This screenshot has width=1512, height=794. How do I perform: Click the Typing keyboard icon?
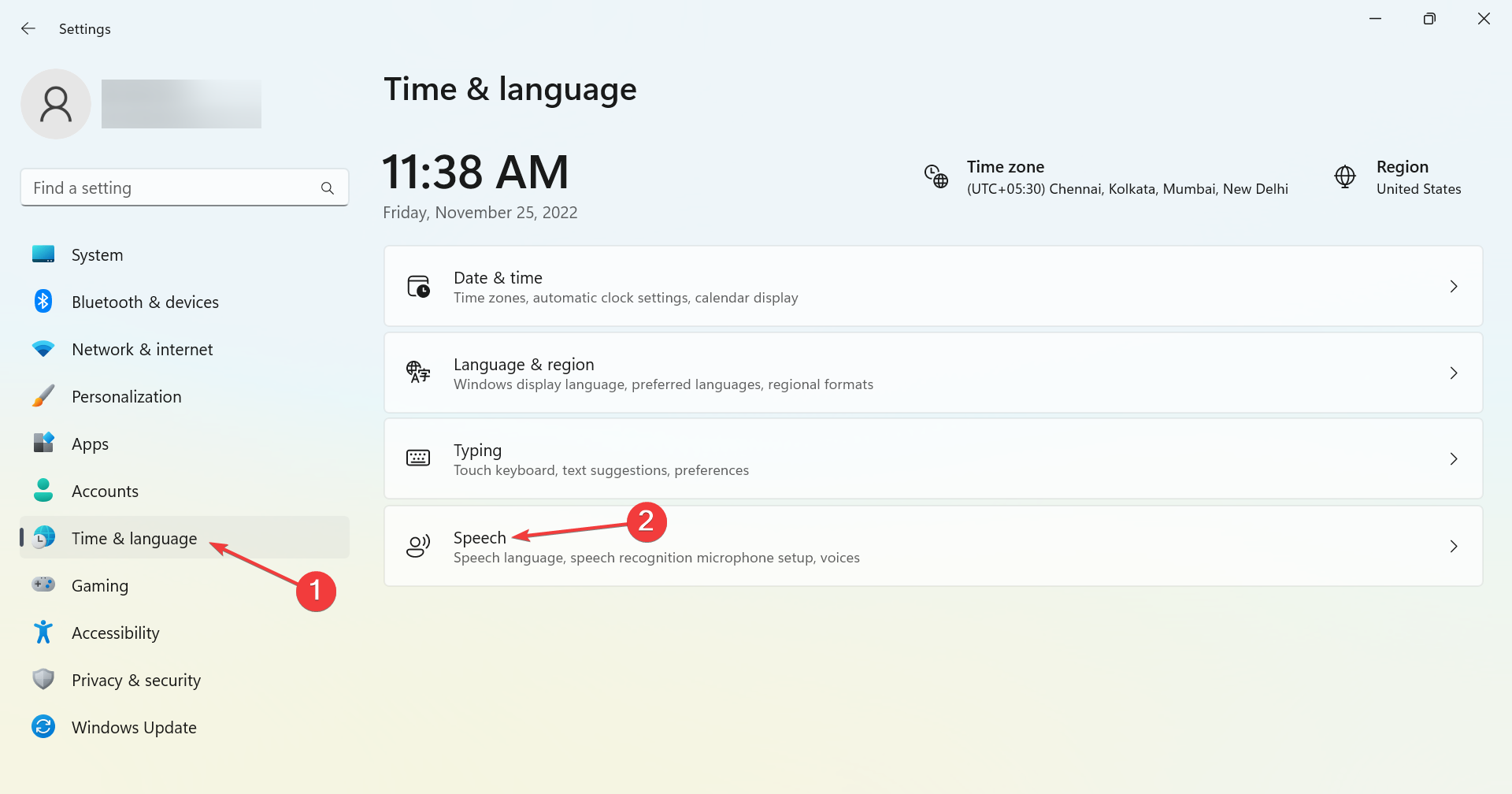(x=418, y=458)
